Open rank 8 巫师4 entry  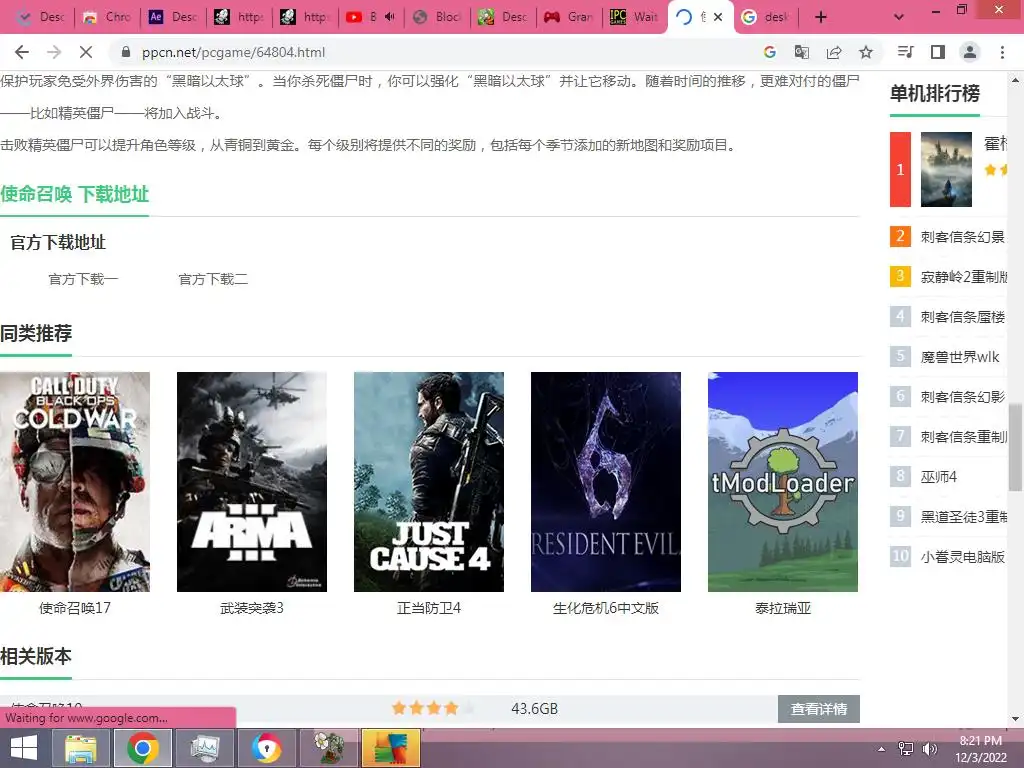click(x=939, y=477)
